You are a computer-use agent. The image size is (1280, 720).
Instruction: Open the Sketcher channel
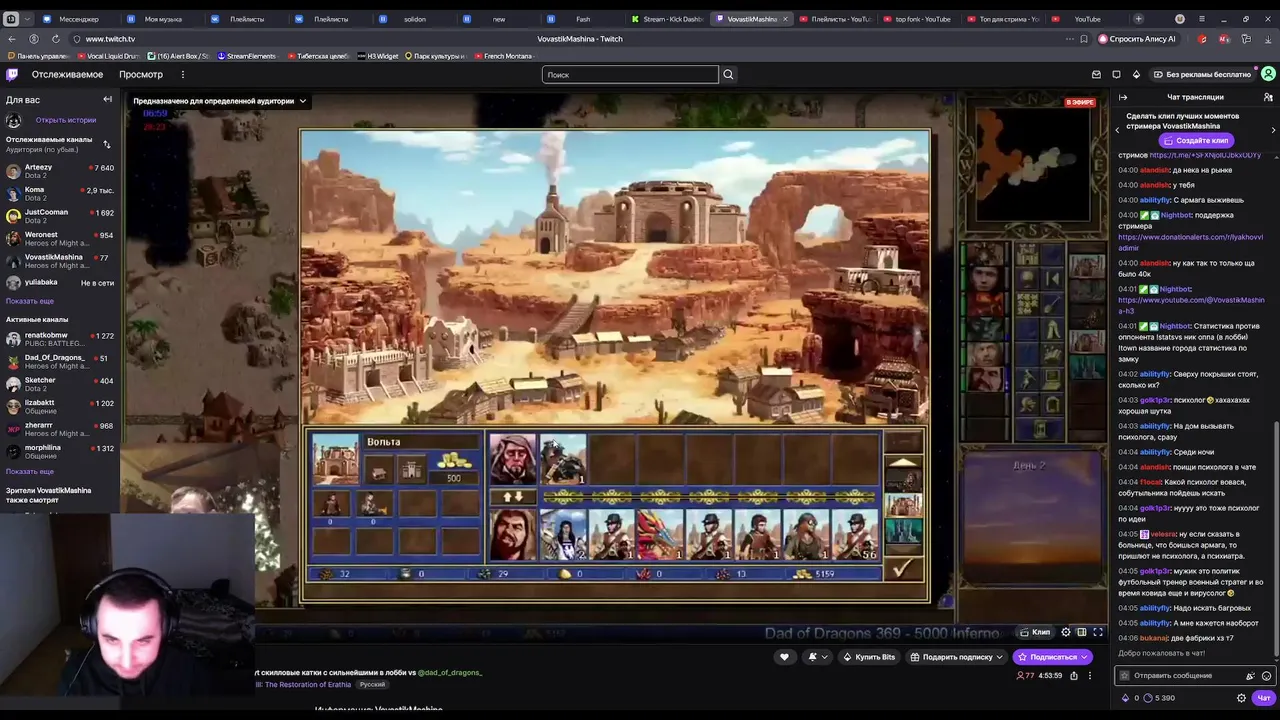click(60, 384)
